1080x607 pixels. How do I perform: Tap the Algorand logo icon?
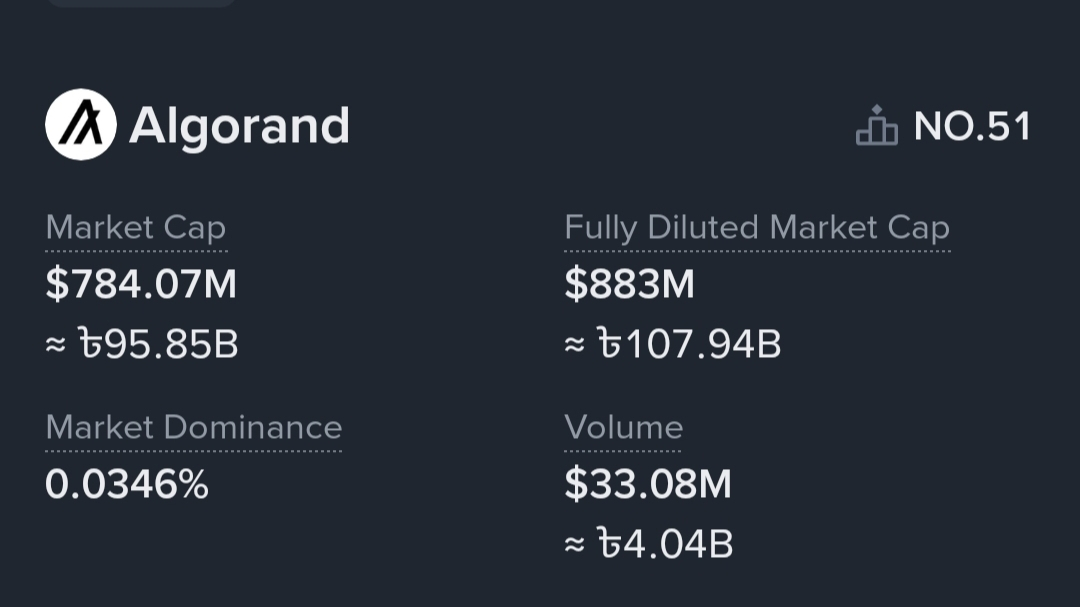coord(81,125)
